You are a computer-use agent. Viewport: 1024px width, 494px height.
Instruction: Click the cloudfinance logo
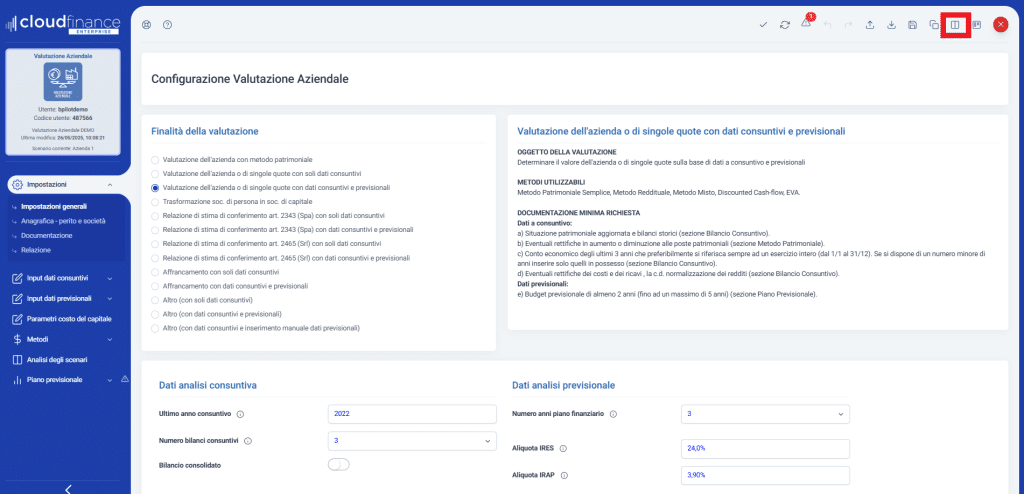[63, 25]
